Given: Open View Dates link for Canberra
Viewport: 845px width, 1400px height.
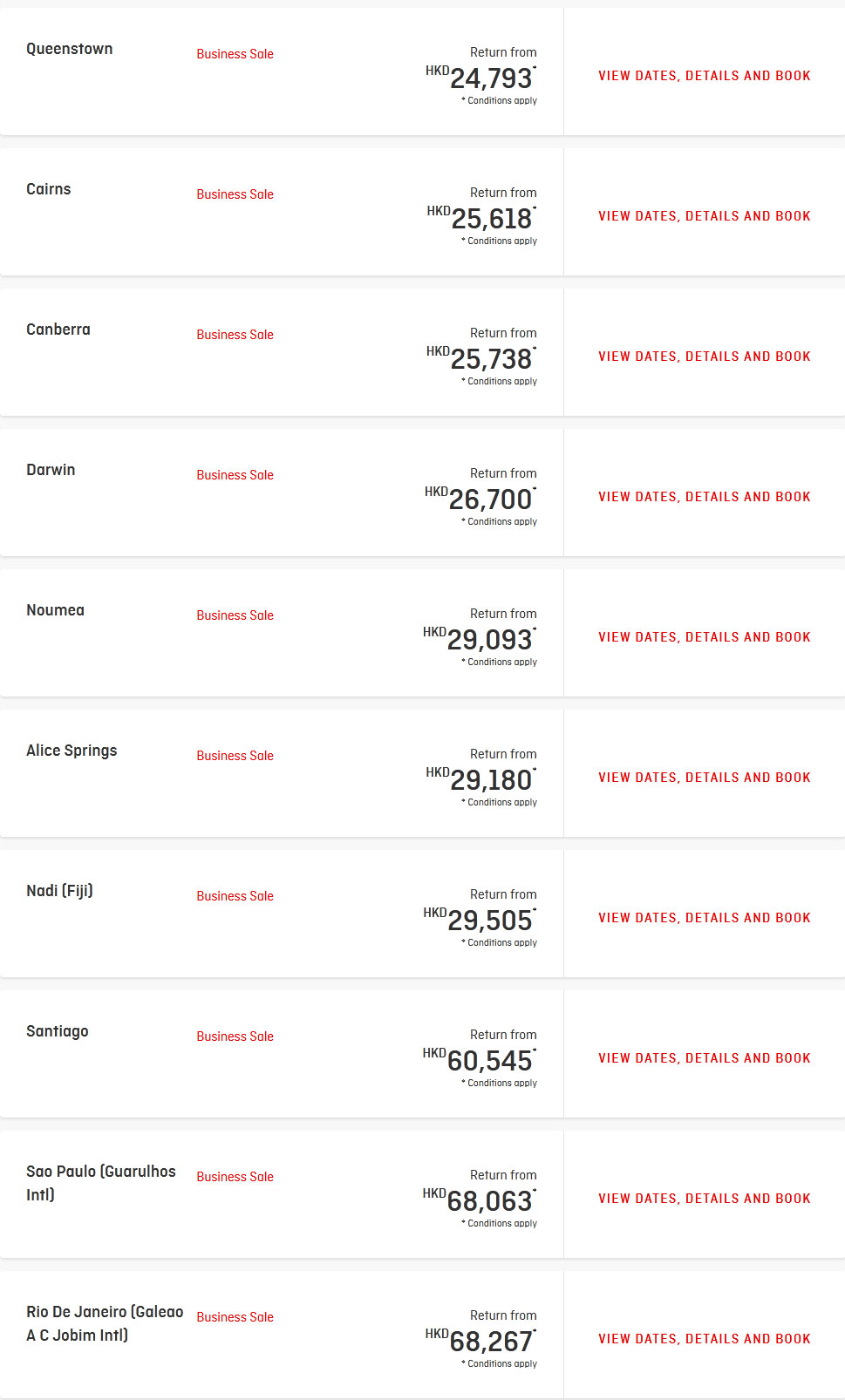Looking at the screenshot, I should pos(705,357).
